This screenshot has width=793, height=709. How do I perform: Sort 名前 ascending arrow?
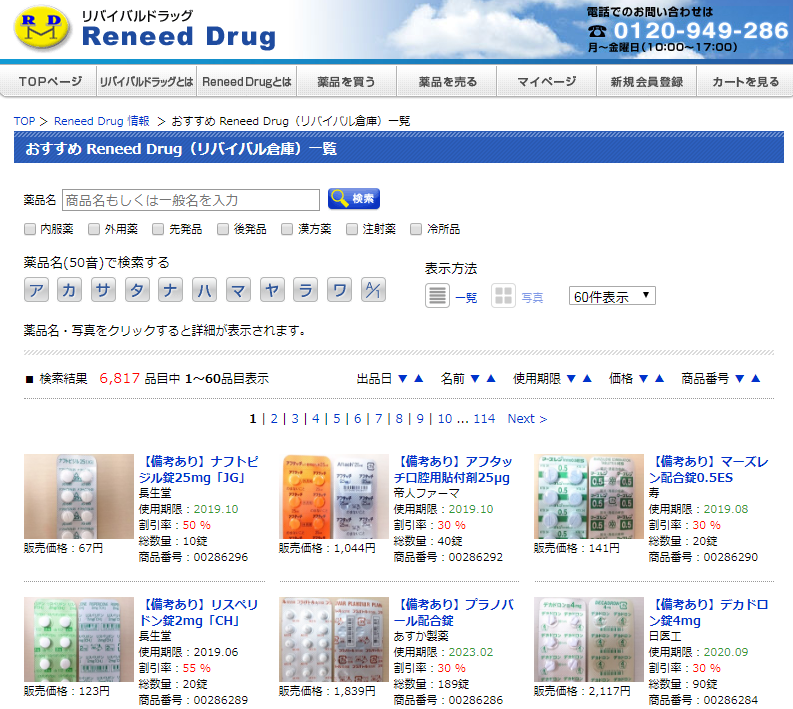[x=491, y=378]
